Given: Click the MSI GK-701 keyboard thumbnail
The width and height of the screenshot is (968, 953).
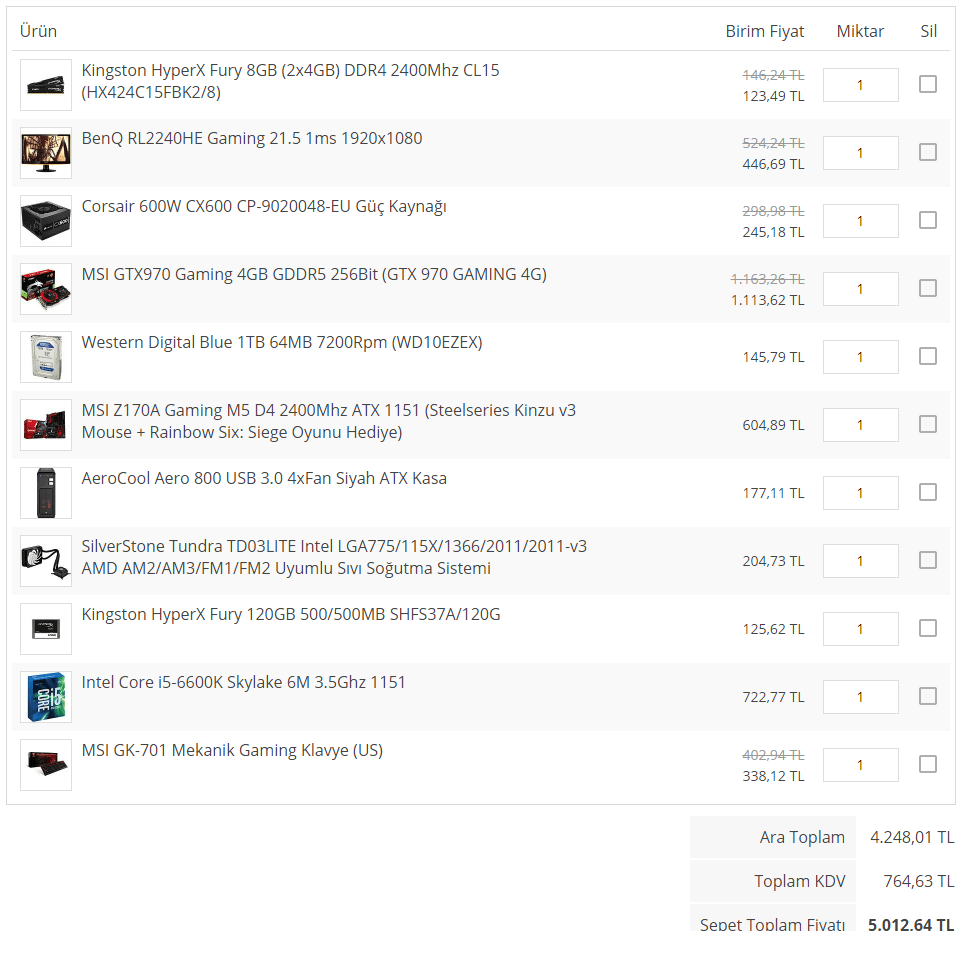Looking at the screenshot, I should [44, 764].
